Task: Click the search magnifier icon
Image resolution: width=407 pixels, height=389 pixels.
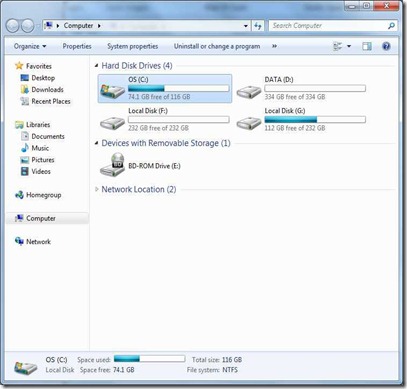Action: coord(391,26)
